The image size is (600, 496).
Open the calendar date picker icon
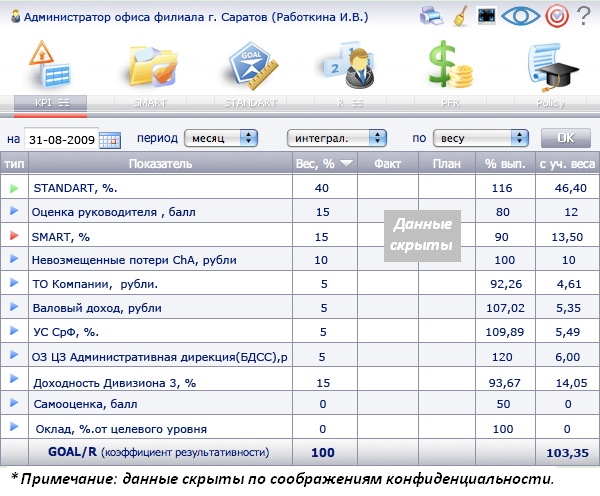(x=110, y=140)
